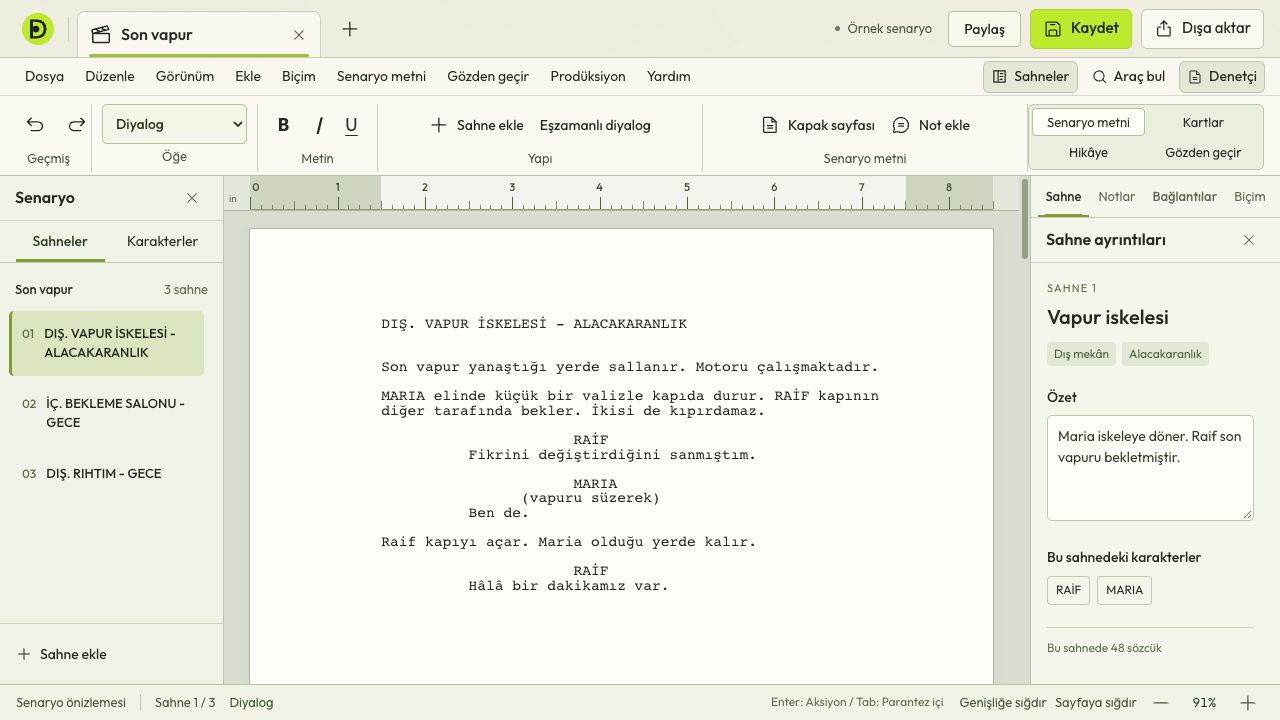Image resolution: width=1280 pixels, height=720 pixels.
Task: Close the Son vapur tab
Action: point(299,35)
